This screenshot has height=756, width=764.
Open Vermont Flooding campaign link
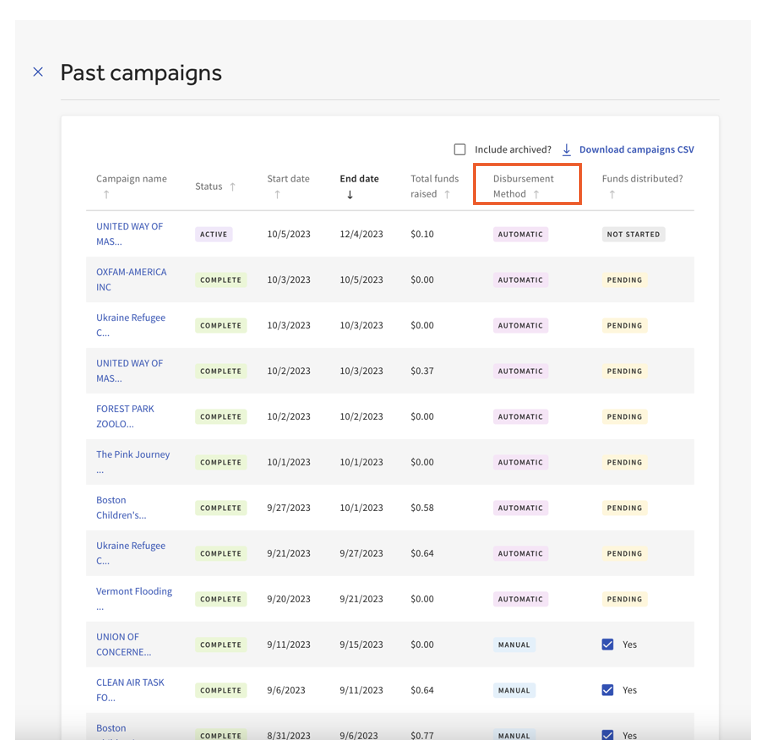coord(133,592)
